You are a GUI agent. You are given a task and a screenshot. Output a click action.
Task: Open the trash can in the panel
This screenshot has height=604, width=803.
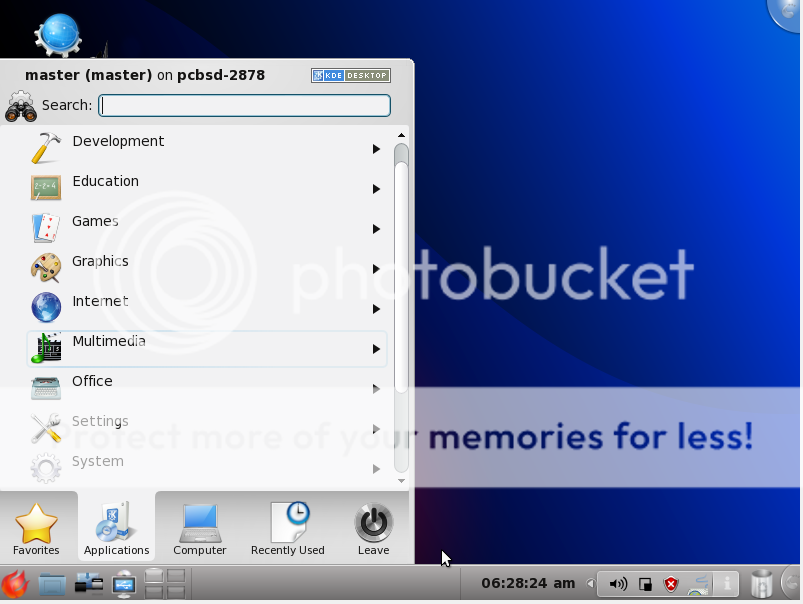[x=762, y=584]
